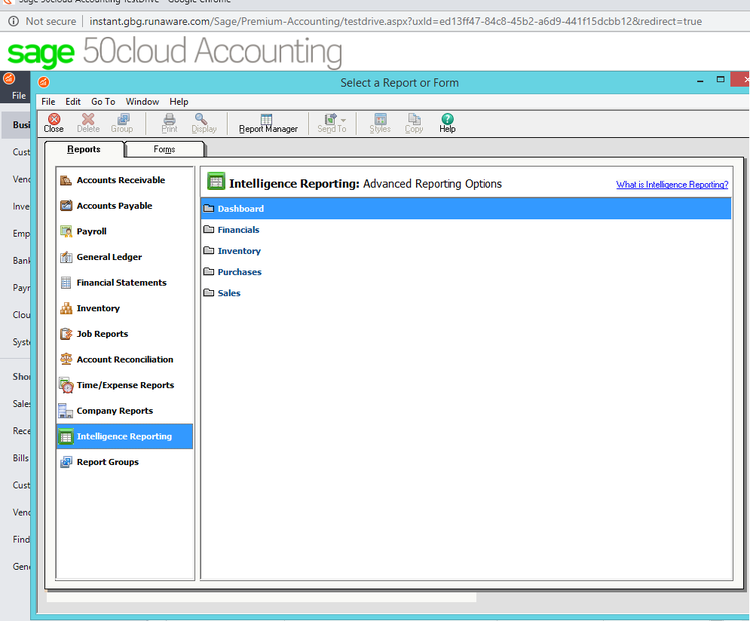Viewport: 750px width, 621px height.
Task: Switch to the Forms tab
Action: click(165, 149)
